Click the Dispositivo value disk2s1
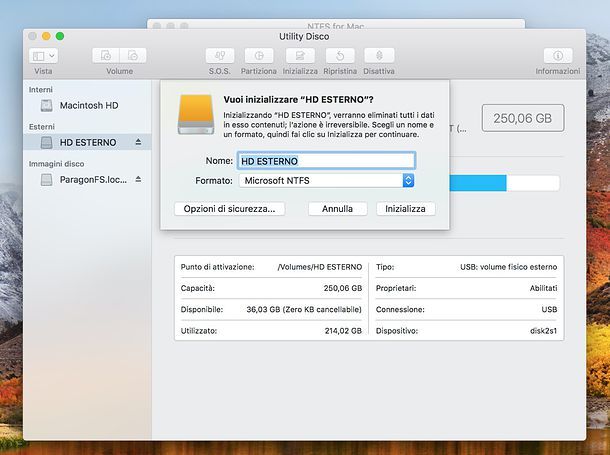The height and width of the screenshot is (455, 610). (x=543, y=331)
